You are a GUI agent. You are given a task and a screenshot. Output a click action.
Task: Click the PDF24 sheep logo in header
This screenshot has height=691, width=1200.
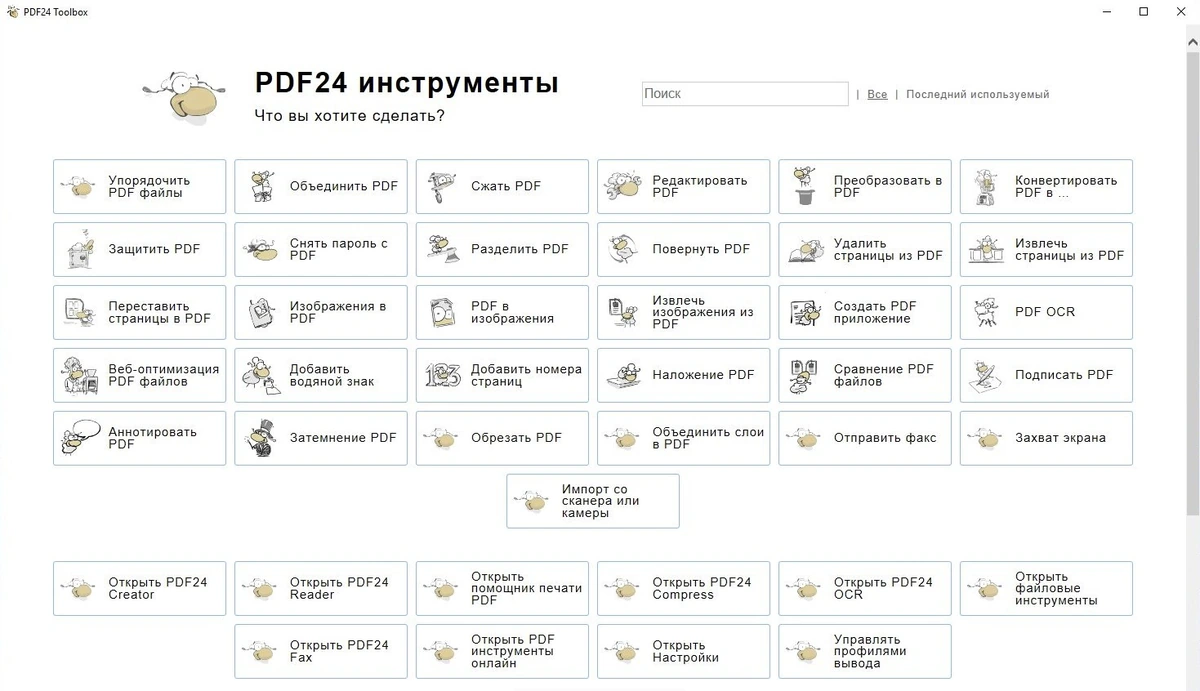pos(186,98)
